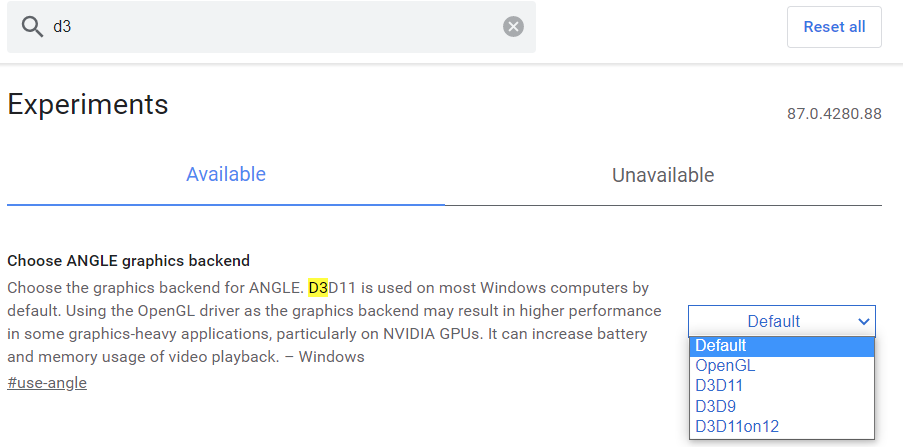Click the Choose ANGLE graphics backend title
The height and width of the screenshot is (447, 903).
[x=128, y=261]
